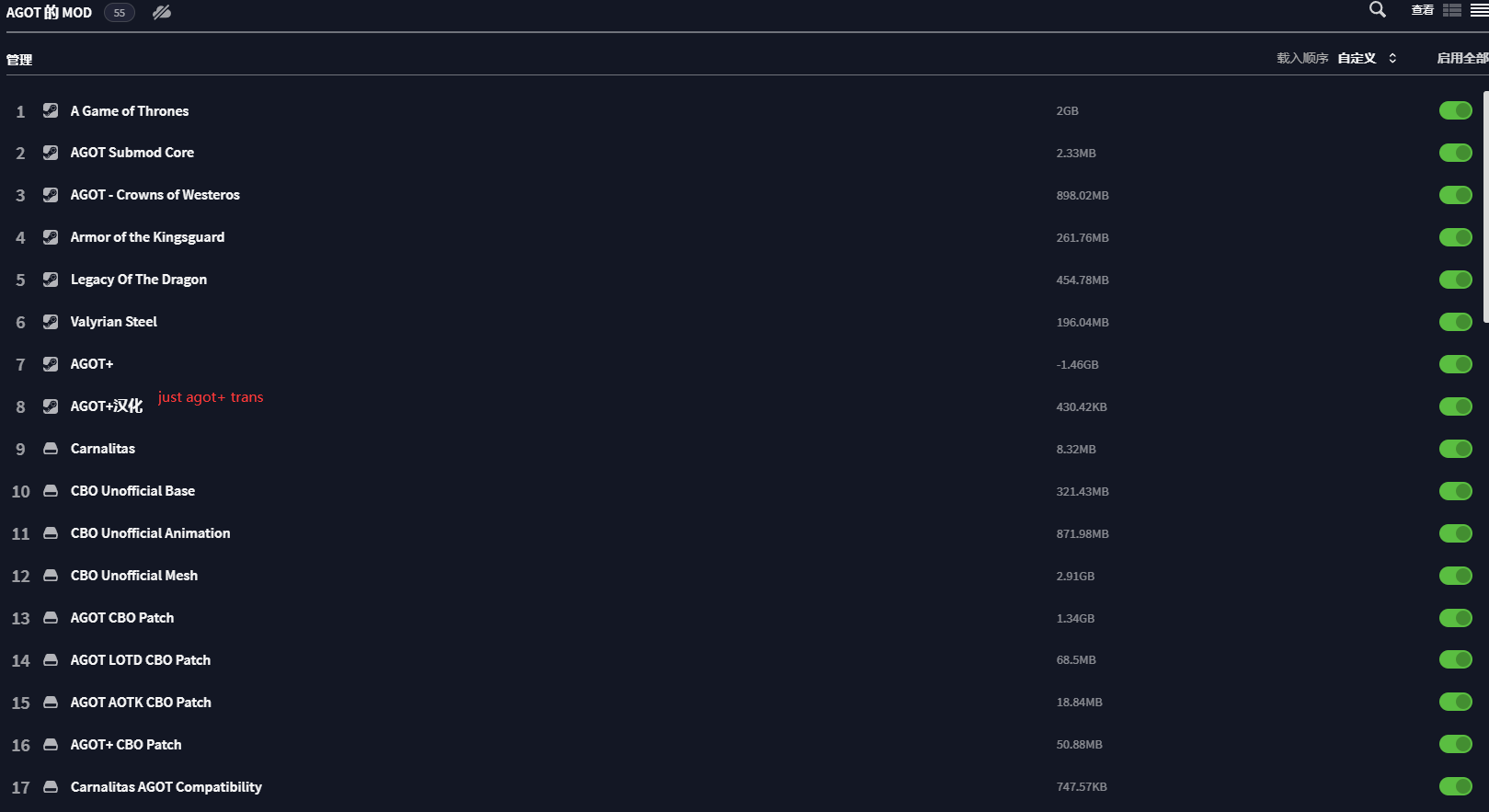Click the Steam icon beside AGOT+汉化
The image size is (1489, 812).
(x=51, y=406)
